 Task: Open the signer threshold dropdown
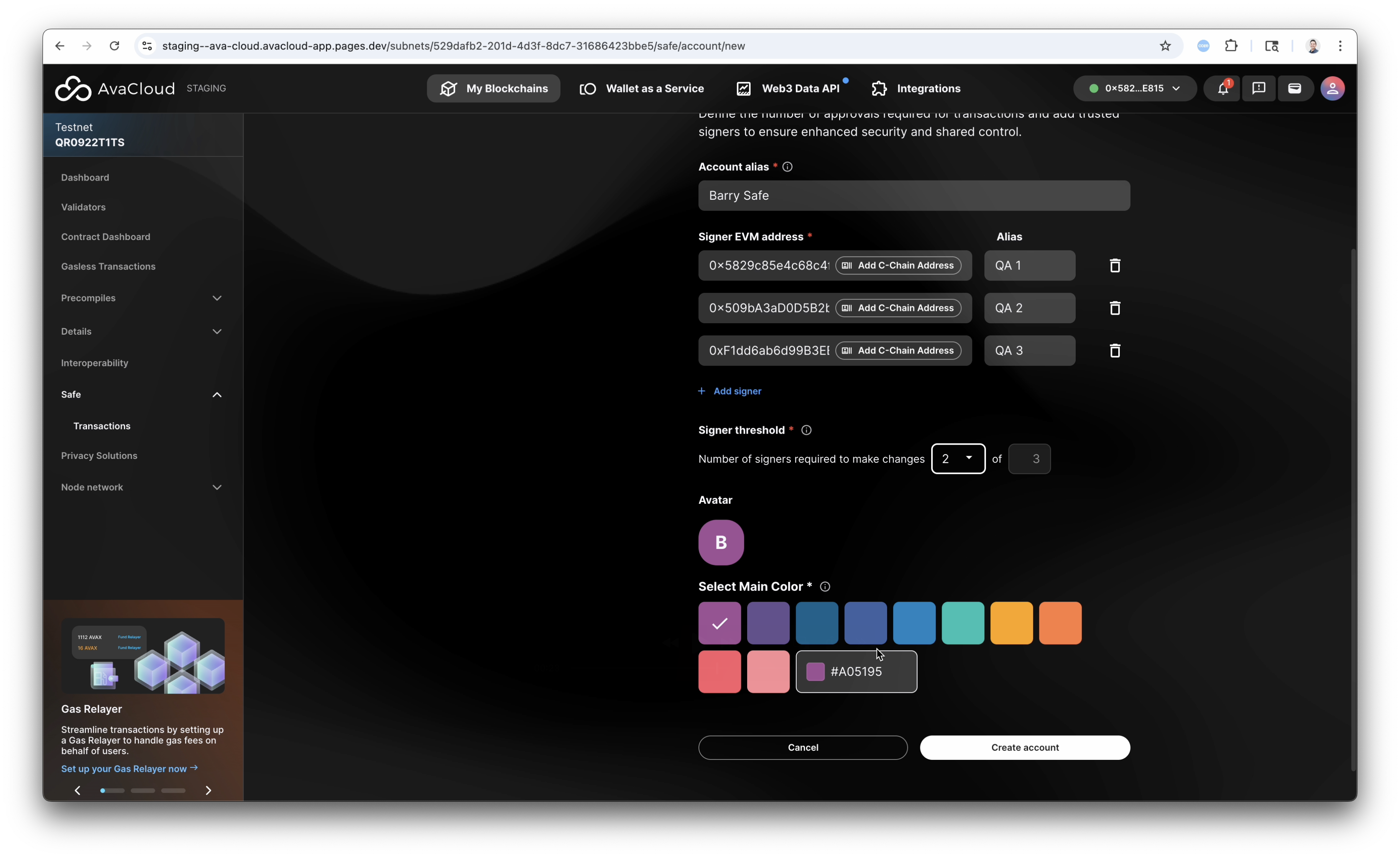click(958, 459)
